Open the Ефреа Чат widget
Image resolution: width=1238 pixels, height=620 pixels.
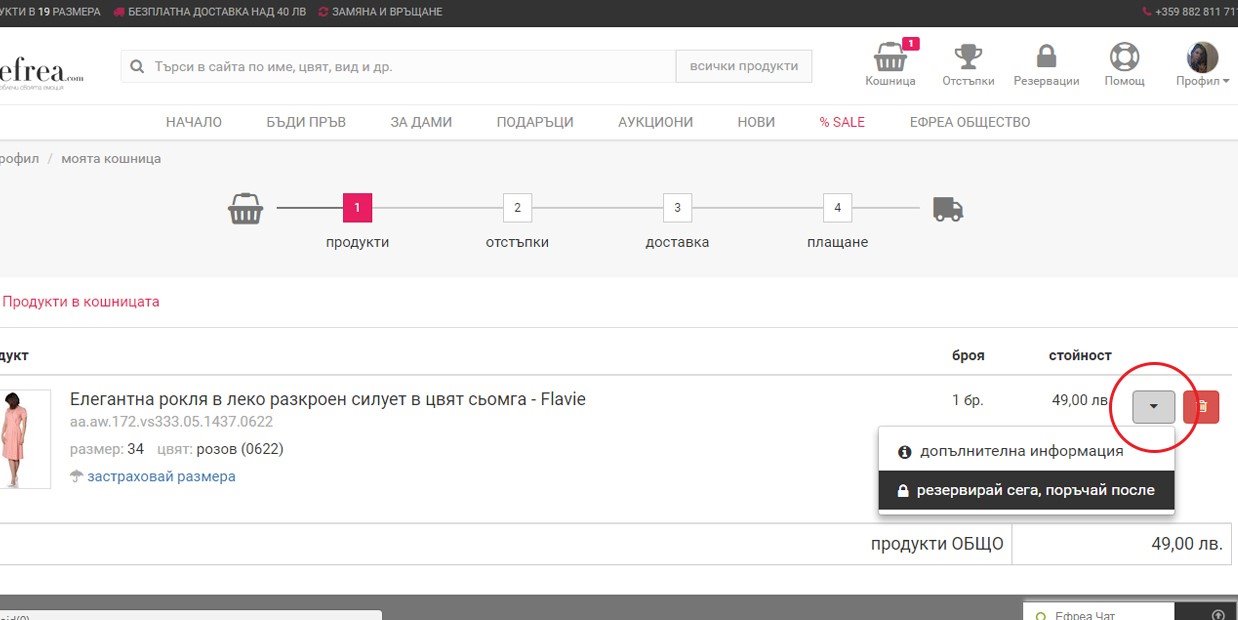(1098, 613)
